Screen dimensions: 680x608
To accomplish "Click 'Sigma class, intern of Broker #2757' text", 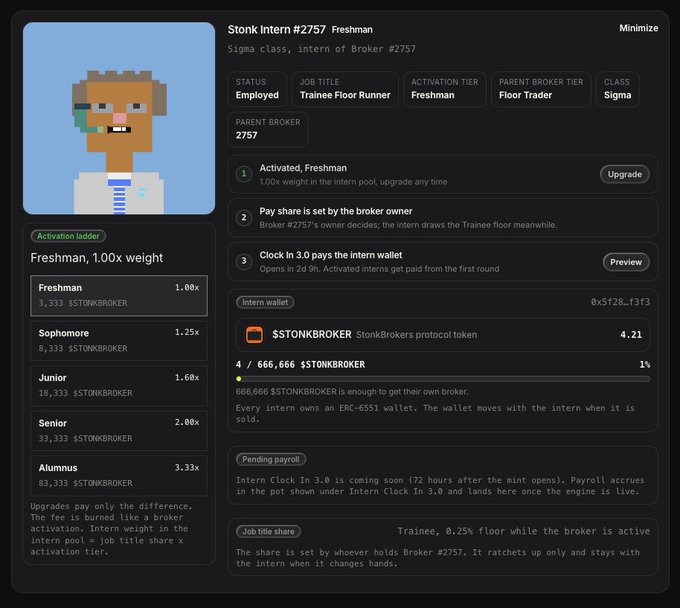I will pyautogui.click(x=321, y=49).
